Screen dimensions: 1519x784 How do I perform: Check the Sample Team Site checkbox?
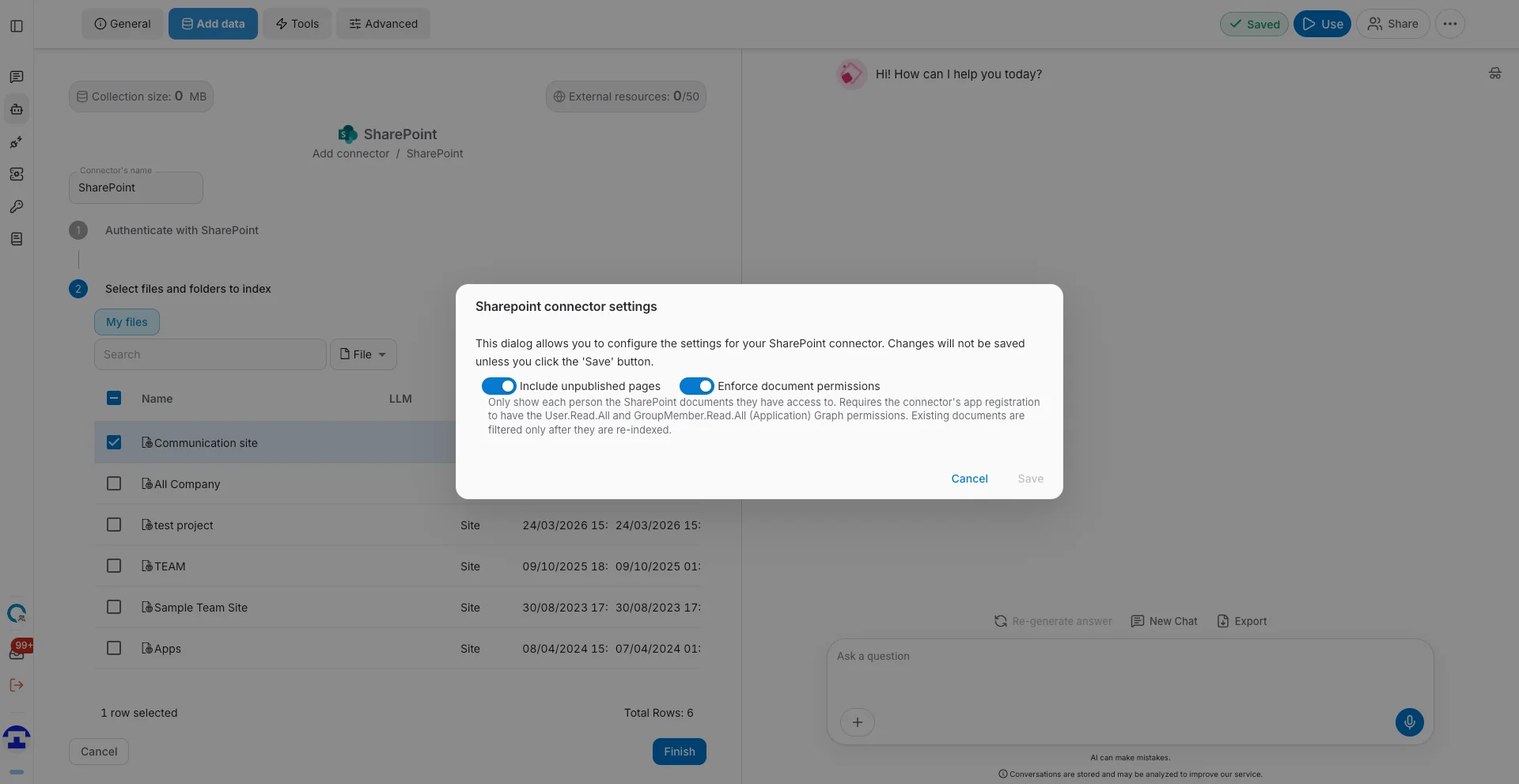tap(114, 607)
